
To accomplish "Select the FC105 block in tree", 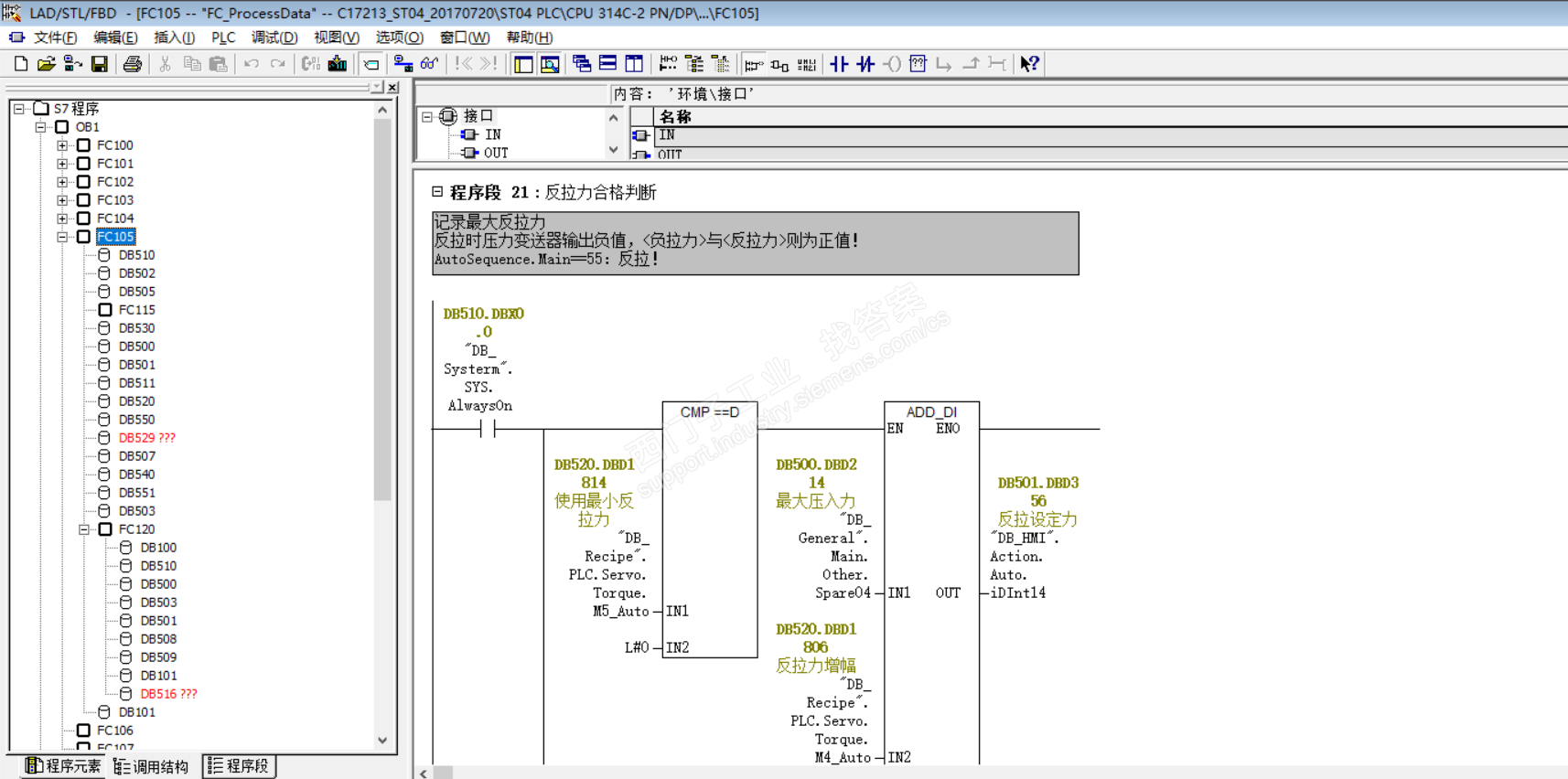I will [115, 237].
